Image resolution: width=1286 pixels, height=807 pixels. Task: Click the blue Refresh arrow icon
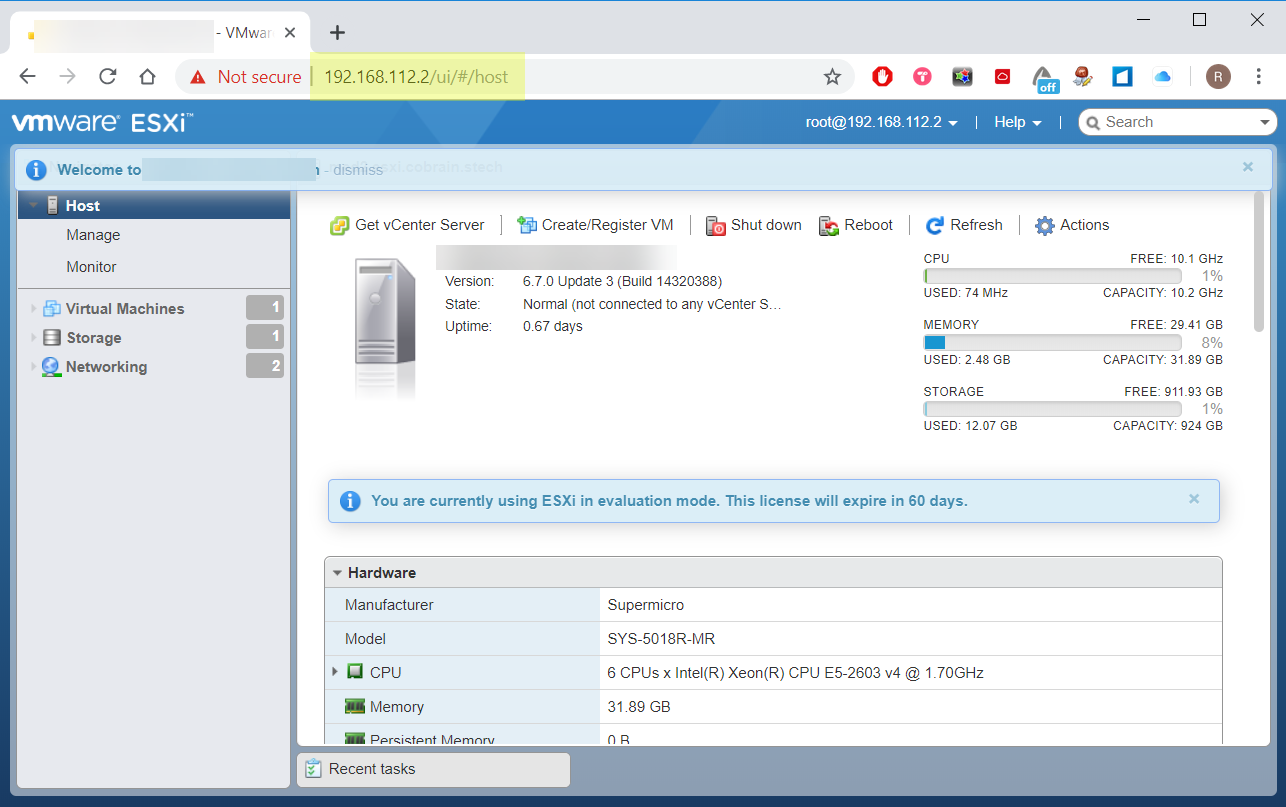pyautogui.click(x=935, y=226)
